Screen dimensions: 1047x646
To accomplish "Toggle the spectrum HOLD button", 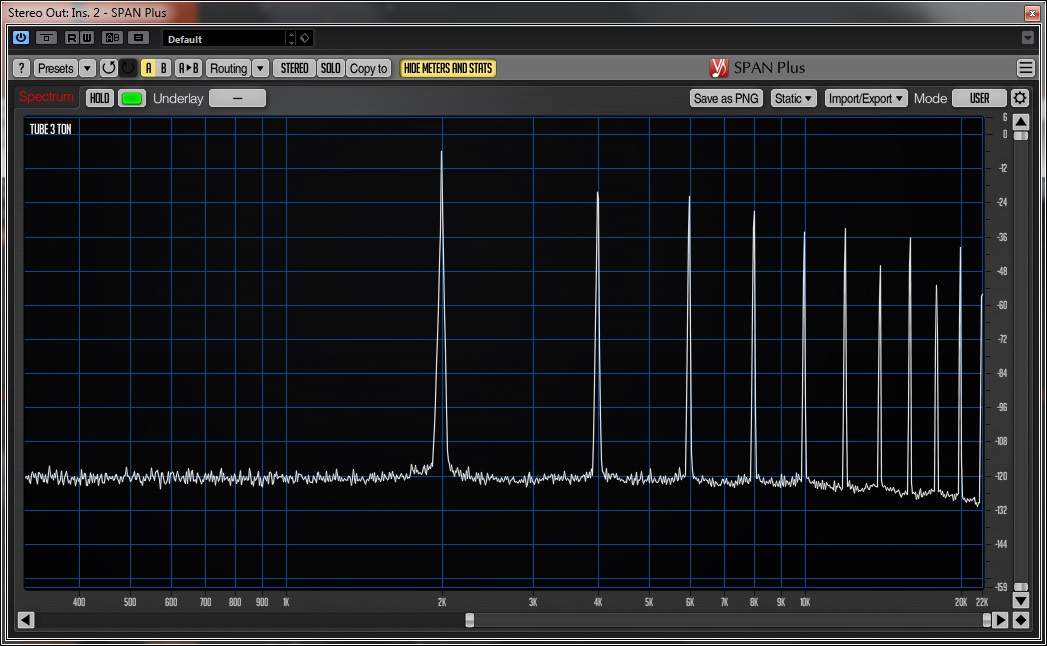I will pyautogui.click(x=99, y=98).
